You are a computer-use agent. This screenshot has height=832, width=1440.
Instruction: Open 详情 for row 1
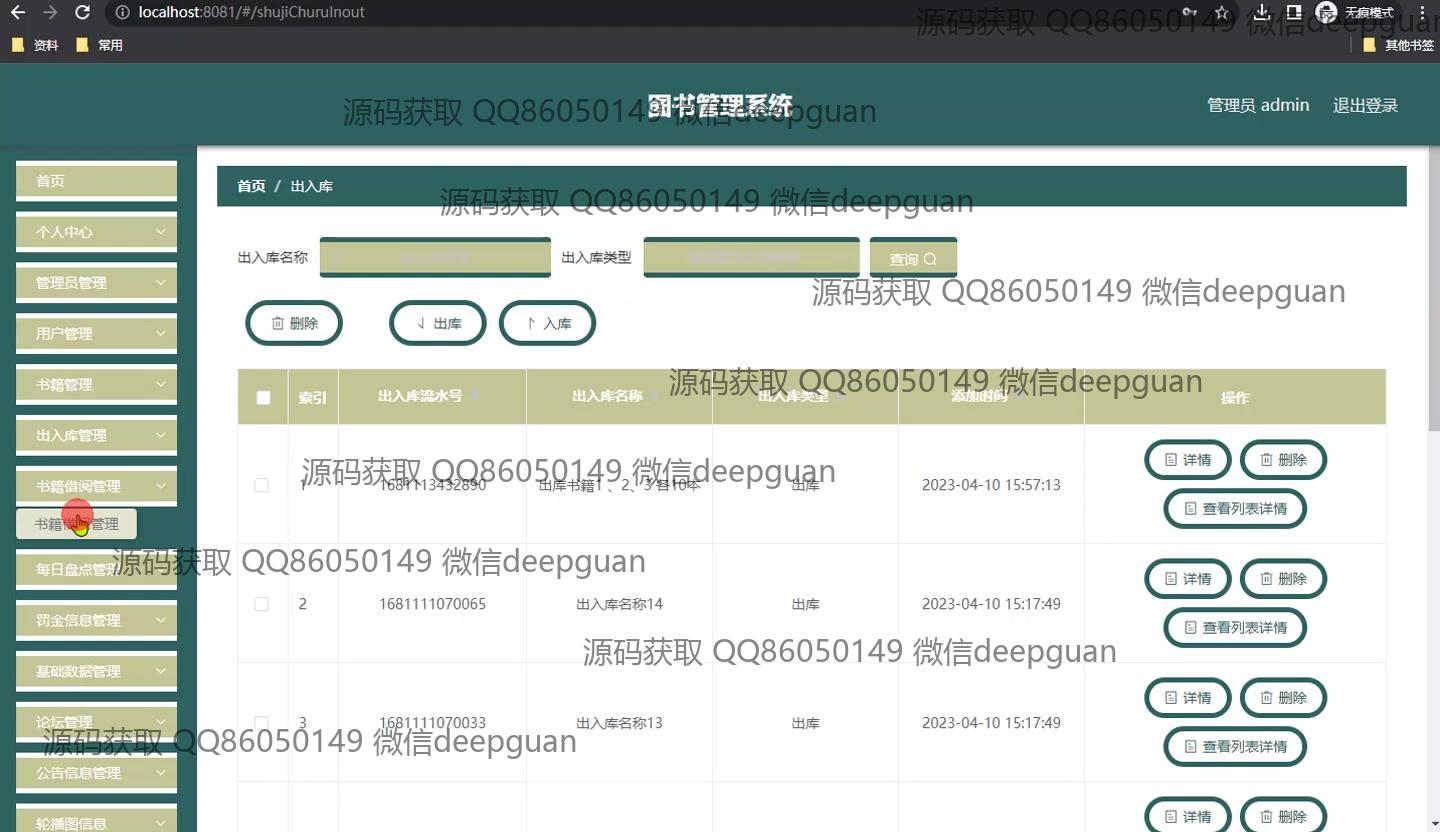pyautogui.click(x=1187, y=460)
